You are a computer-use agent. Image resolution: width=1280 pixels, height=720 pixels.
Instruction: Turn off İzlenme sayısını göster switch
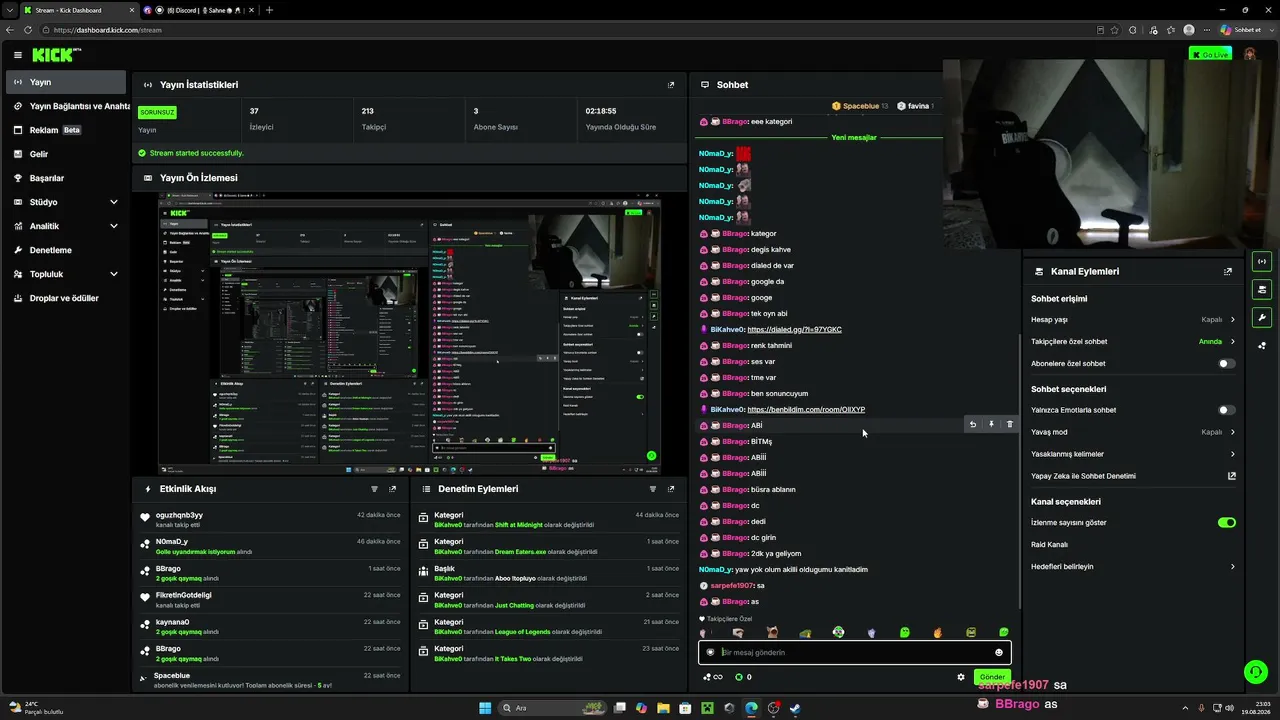[x=1226, y=522]
